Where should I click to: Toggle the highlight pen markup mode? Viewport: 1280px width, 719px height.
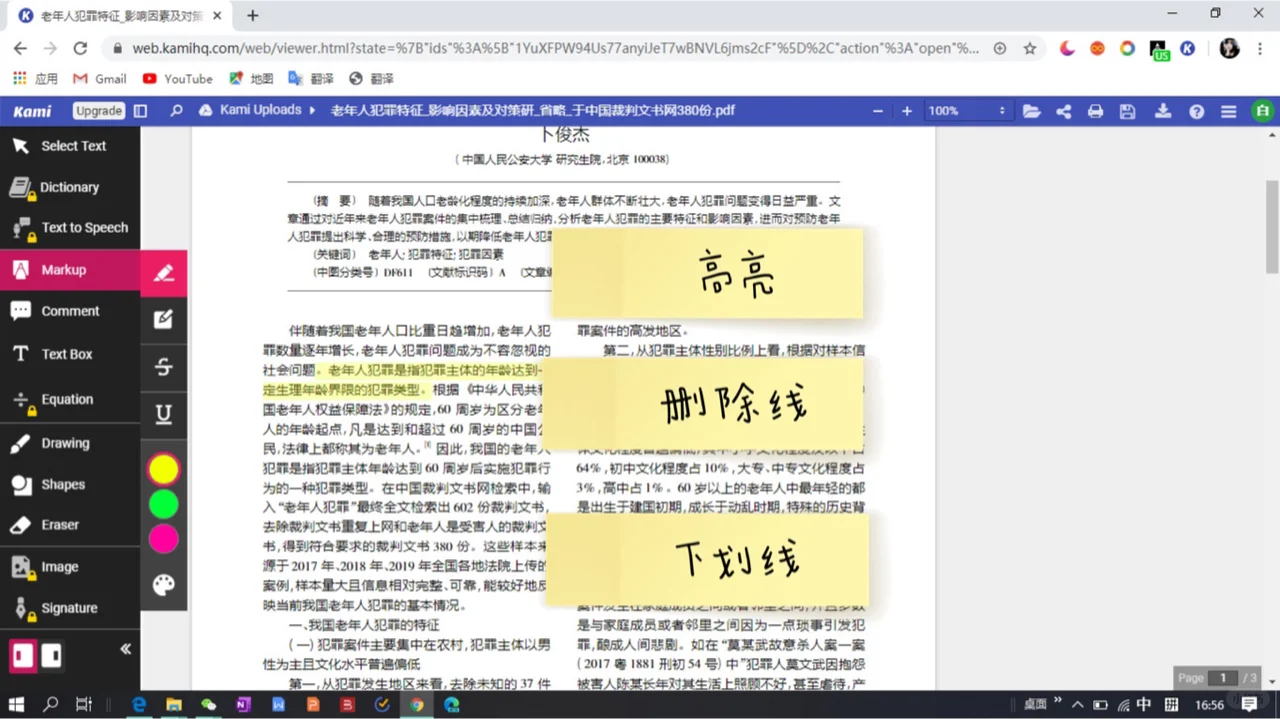point(163,272)
